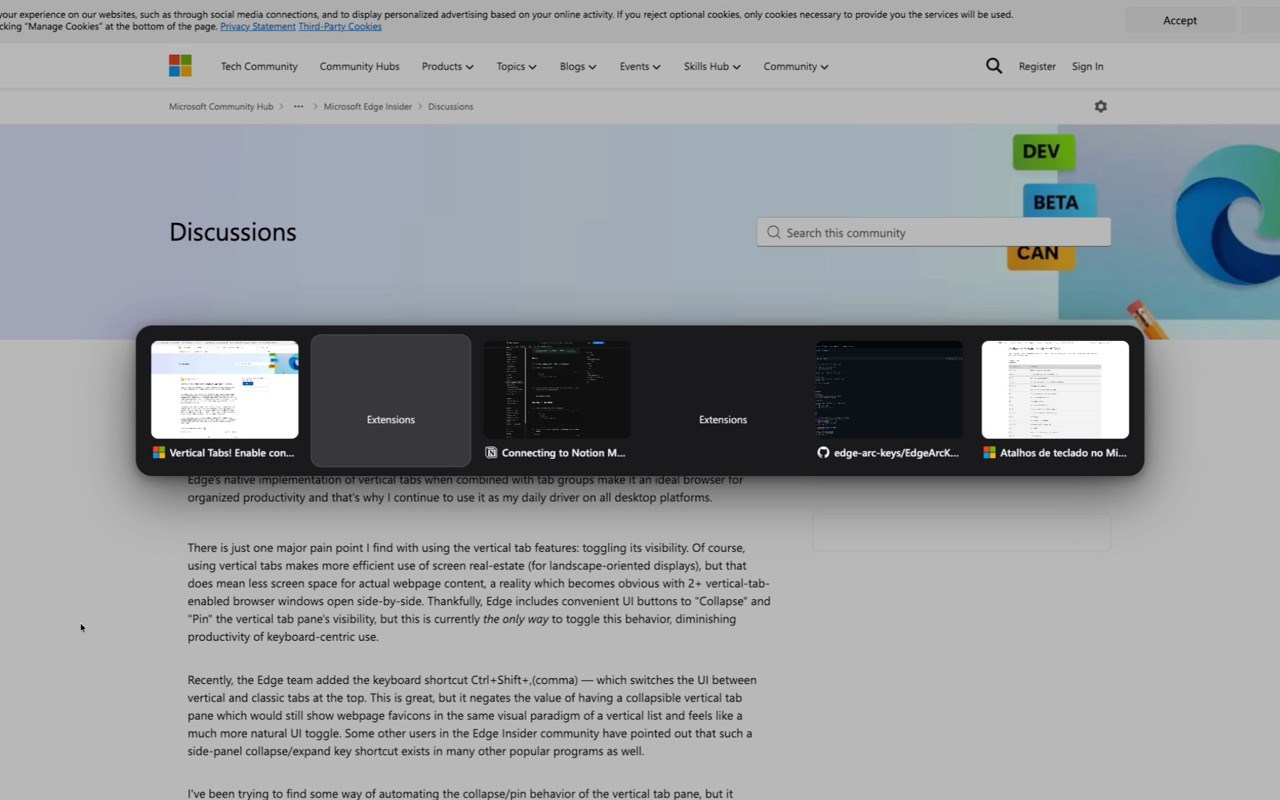Click the Discussions breadcrumb item

451,106
